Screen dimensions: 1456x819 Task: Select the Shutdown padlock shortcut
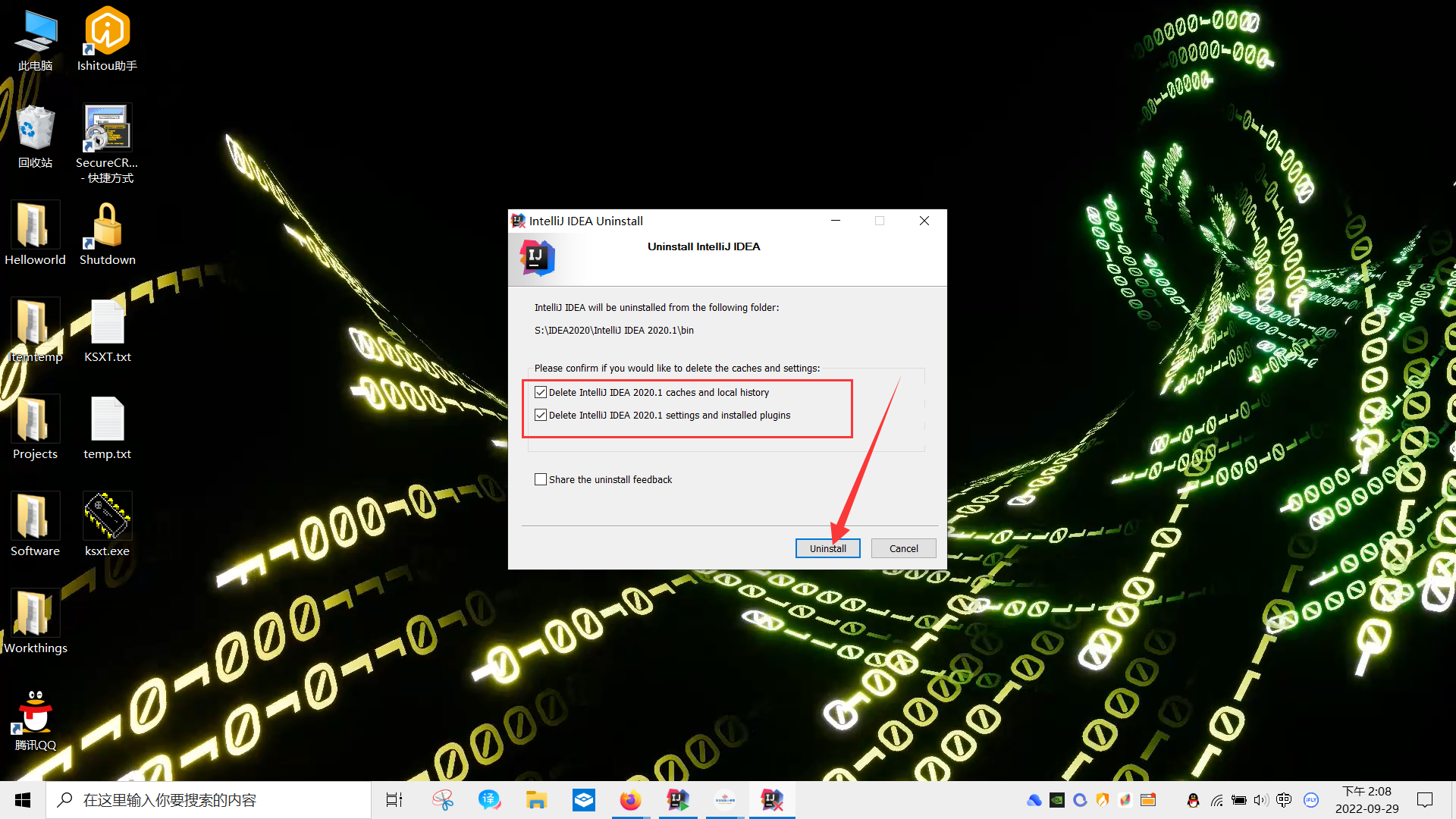[107, 226]
